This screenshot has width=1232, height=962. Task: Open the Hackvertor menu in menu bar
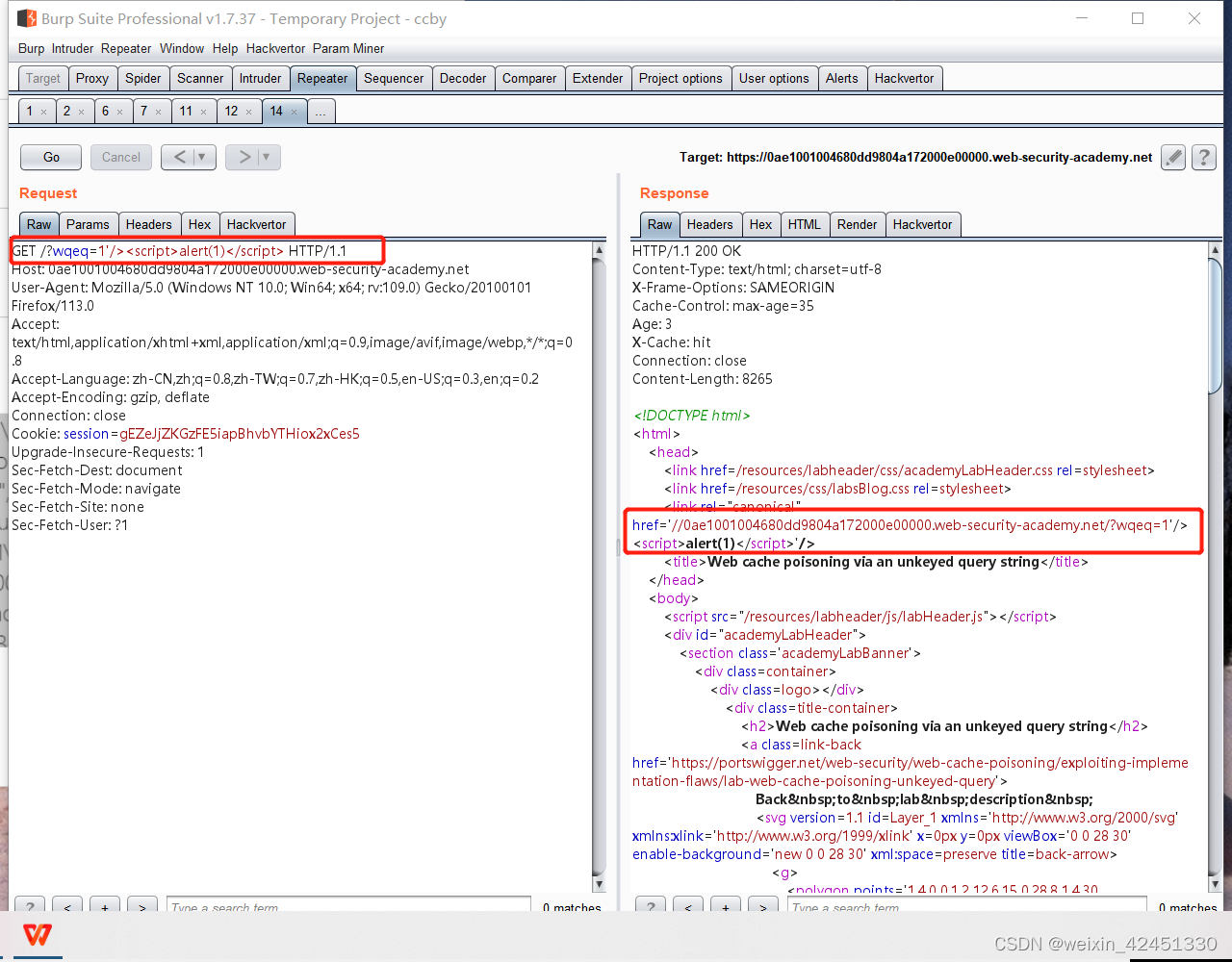click(275, 48)
